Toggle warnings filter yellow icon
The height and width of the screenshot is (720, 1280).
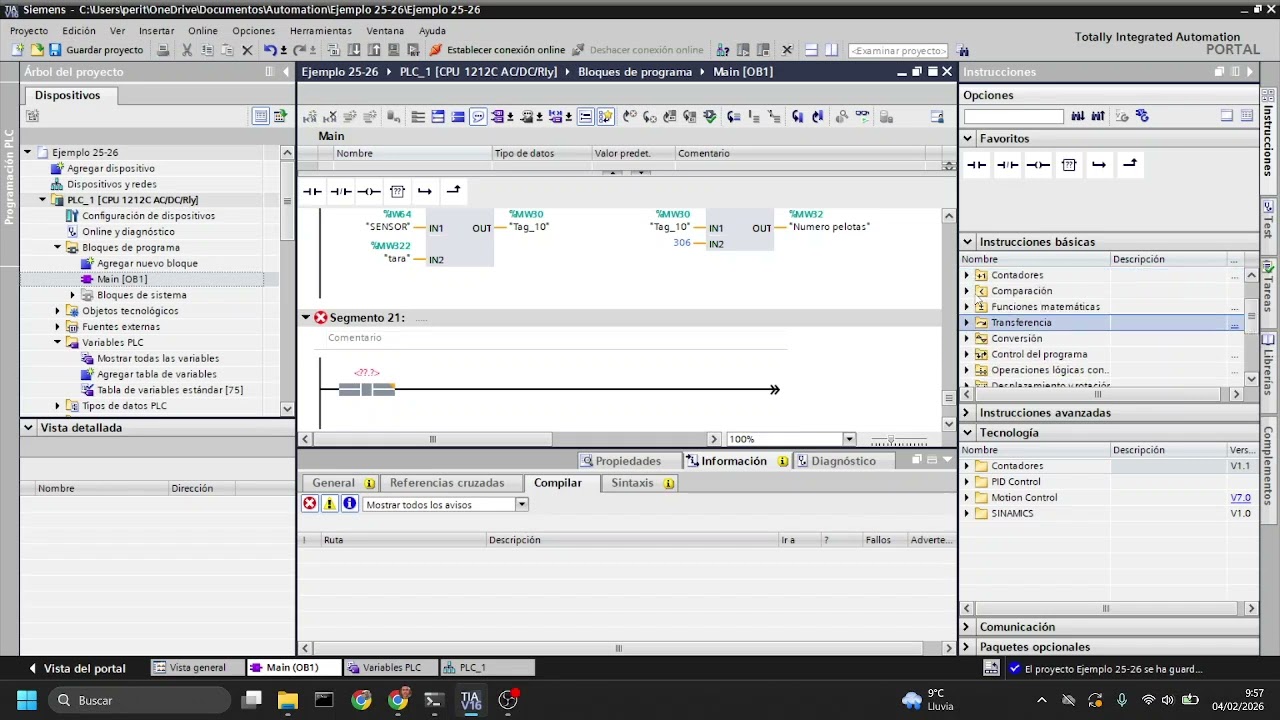click(330, 504)
